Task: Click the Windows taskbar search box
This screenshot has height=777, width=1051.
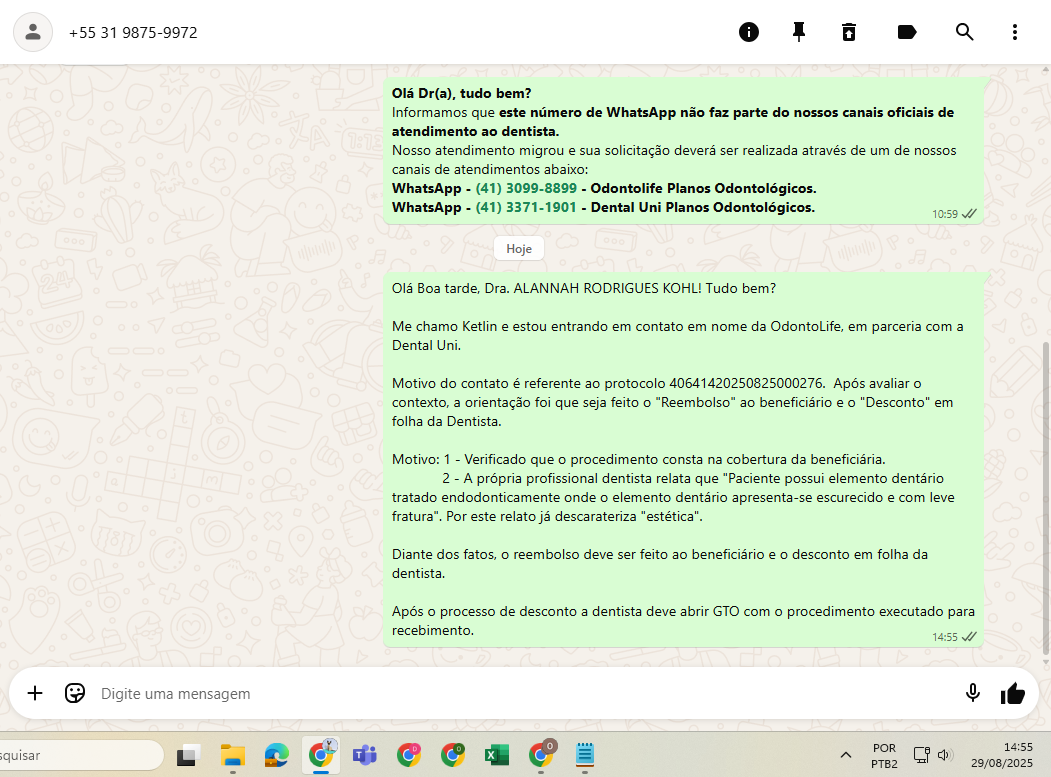Action: coord(80,755)
